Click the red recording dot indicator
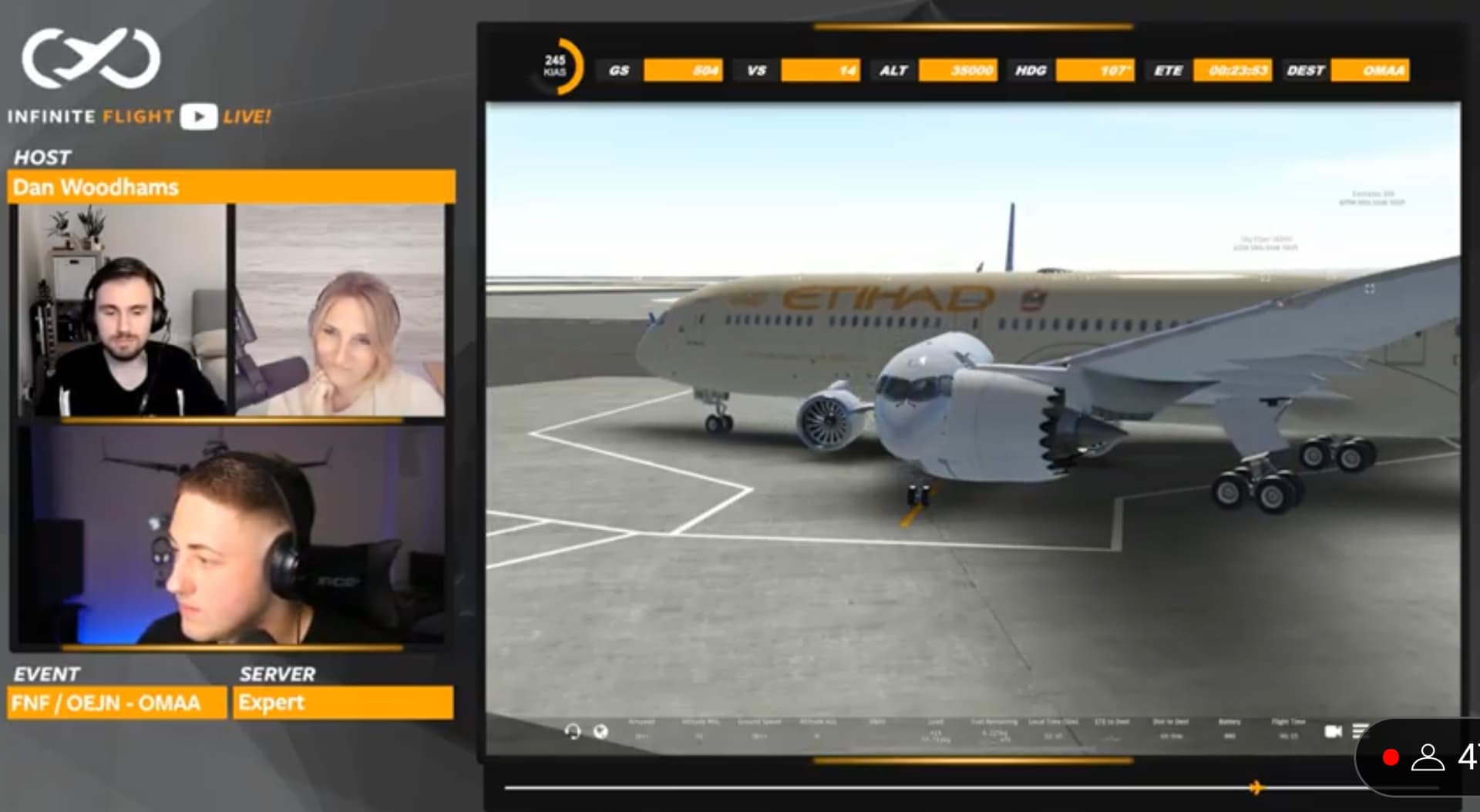 pos(1391,758)
